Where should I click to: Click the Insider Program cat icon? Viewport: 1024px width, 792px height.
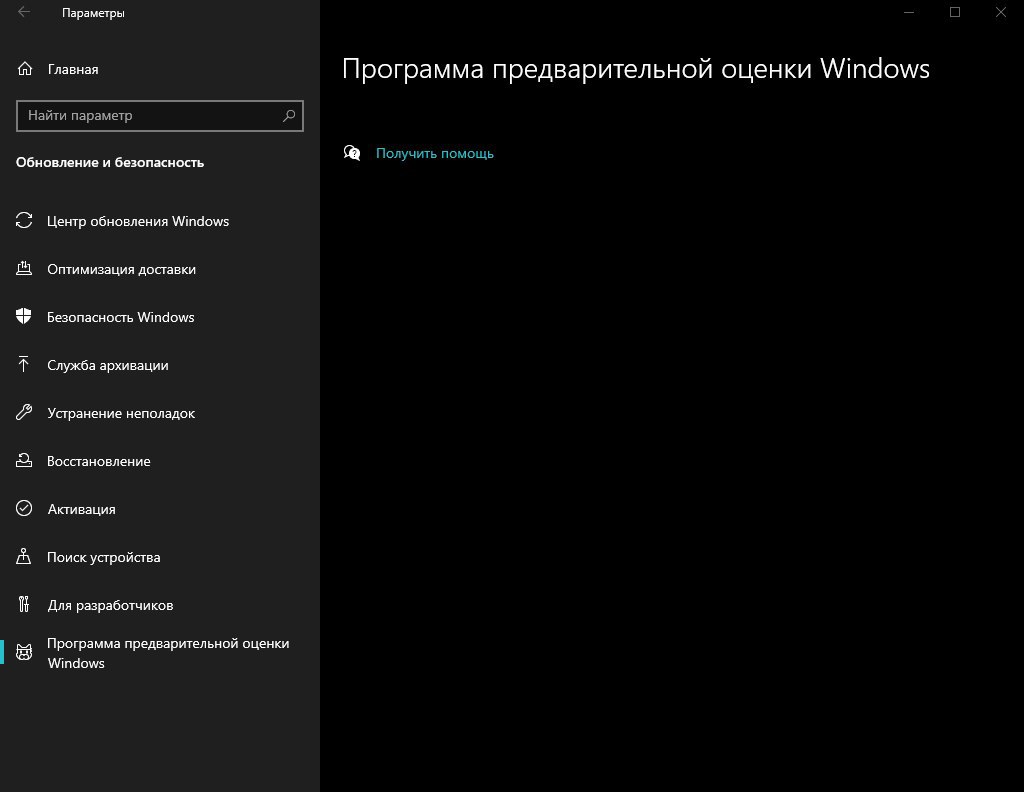tap(24, 652)
